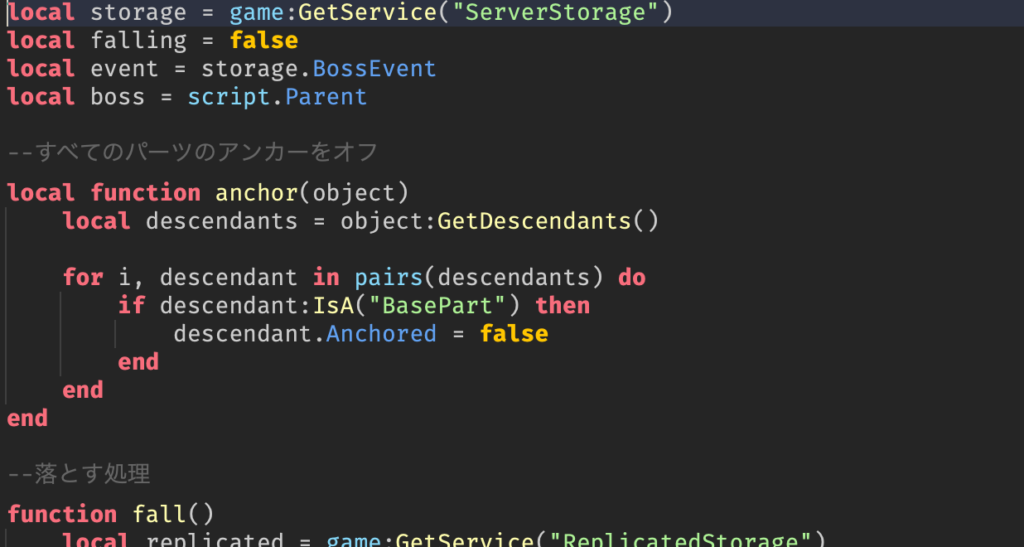Click the then keyword
The height and width of the screenshot is (547, 1024).
[562, 305]
